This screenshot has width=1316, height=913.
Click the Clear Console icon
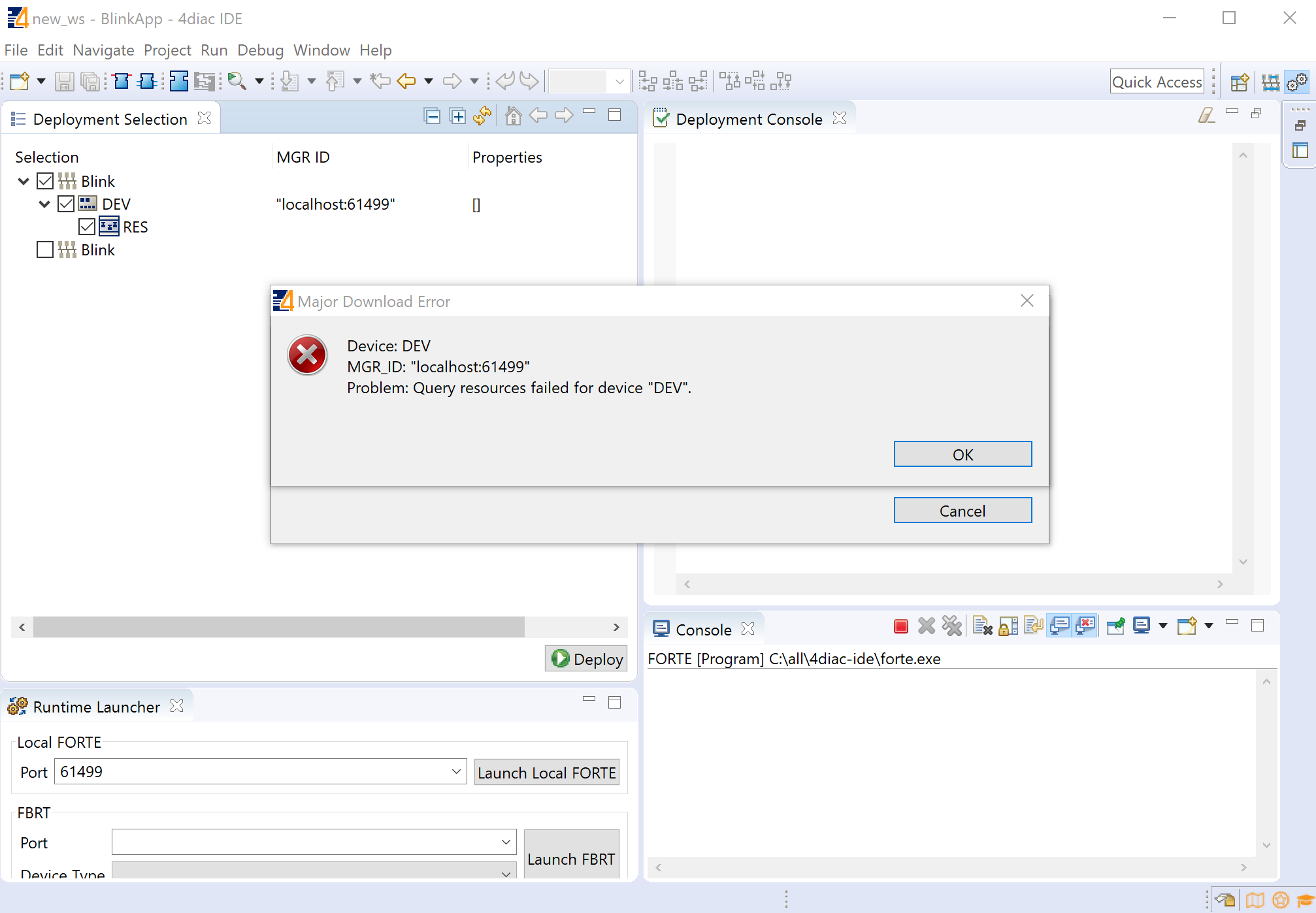982,626
